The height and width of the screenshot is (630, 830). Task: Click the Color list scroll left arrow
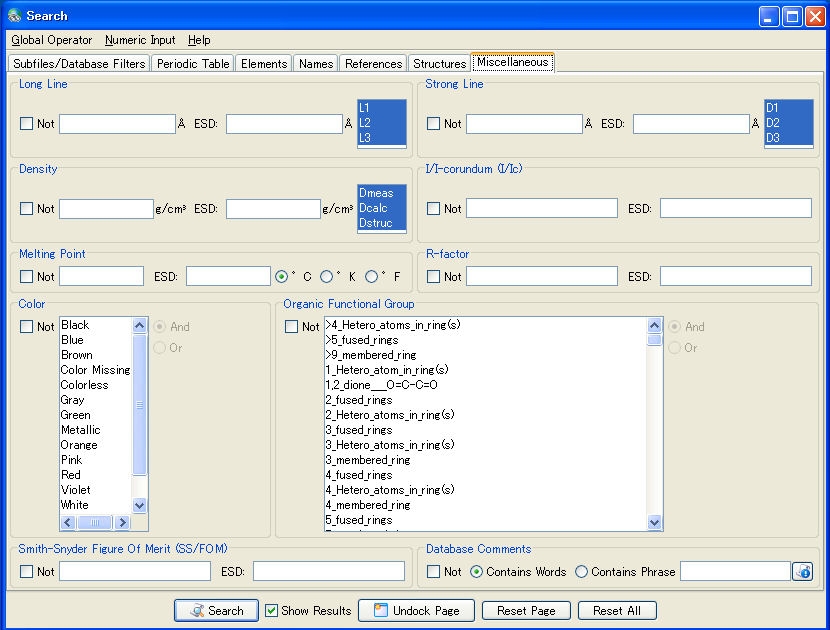click(x=68, y=523)
